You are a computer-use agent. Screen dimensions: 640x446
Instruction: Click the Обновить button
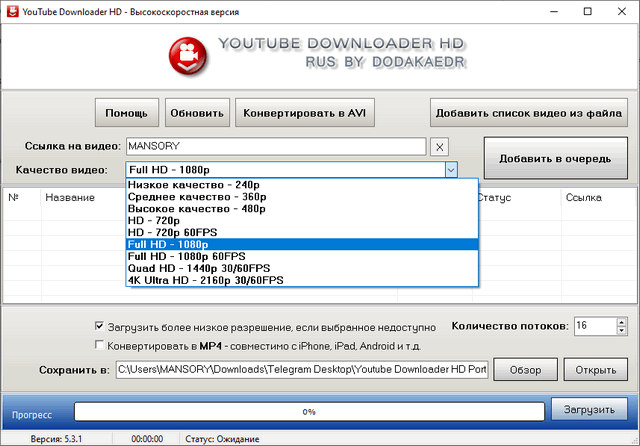click(198, 113)
